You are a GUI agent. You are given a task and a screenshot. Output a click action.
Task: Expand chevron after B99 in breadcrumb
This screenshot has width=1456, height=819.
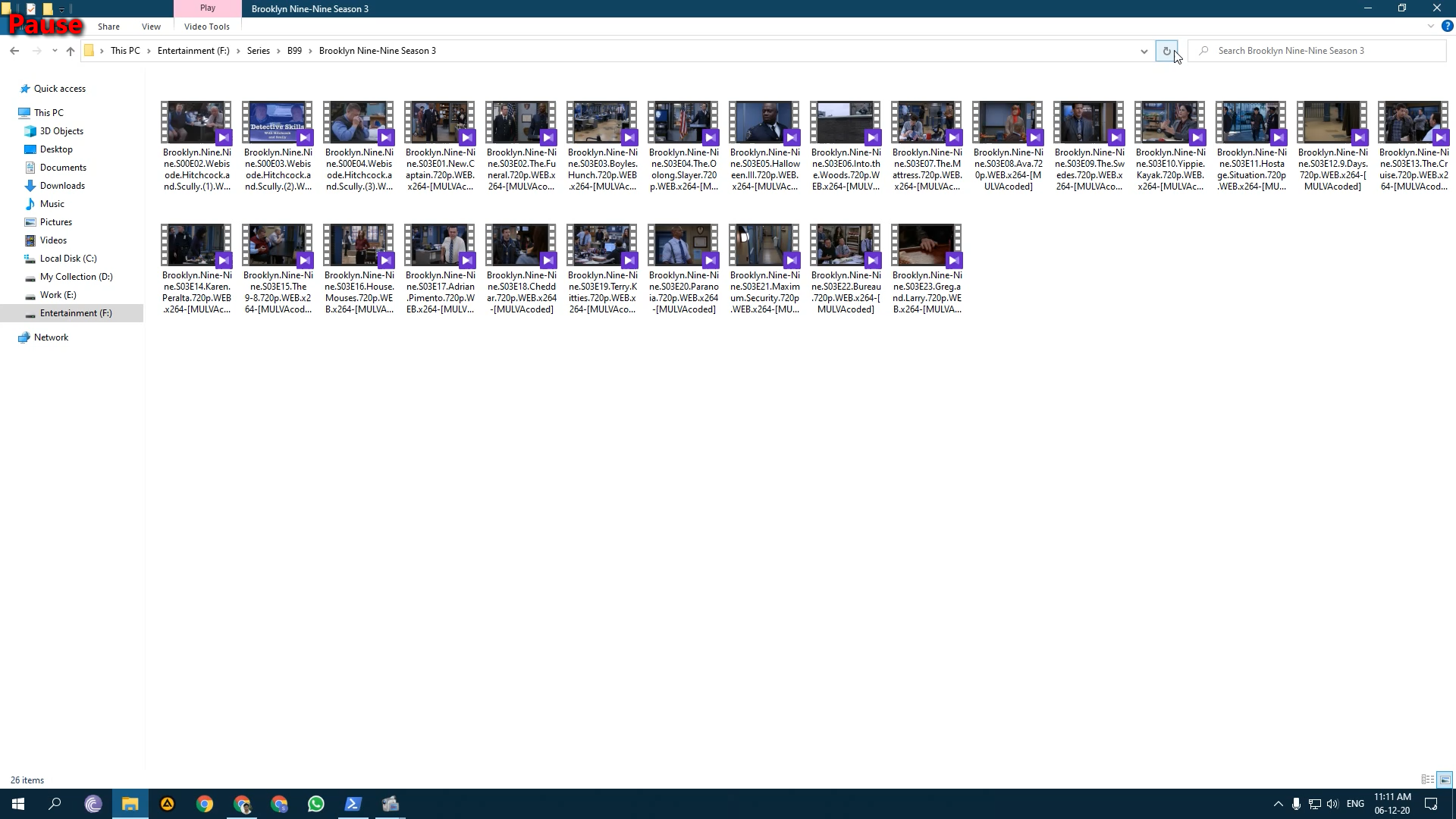310,51
